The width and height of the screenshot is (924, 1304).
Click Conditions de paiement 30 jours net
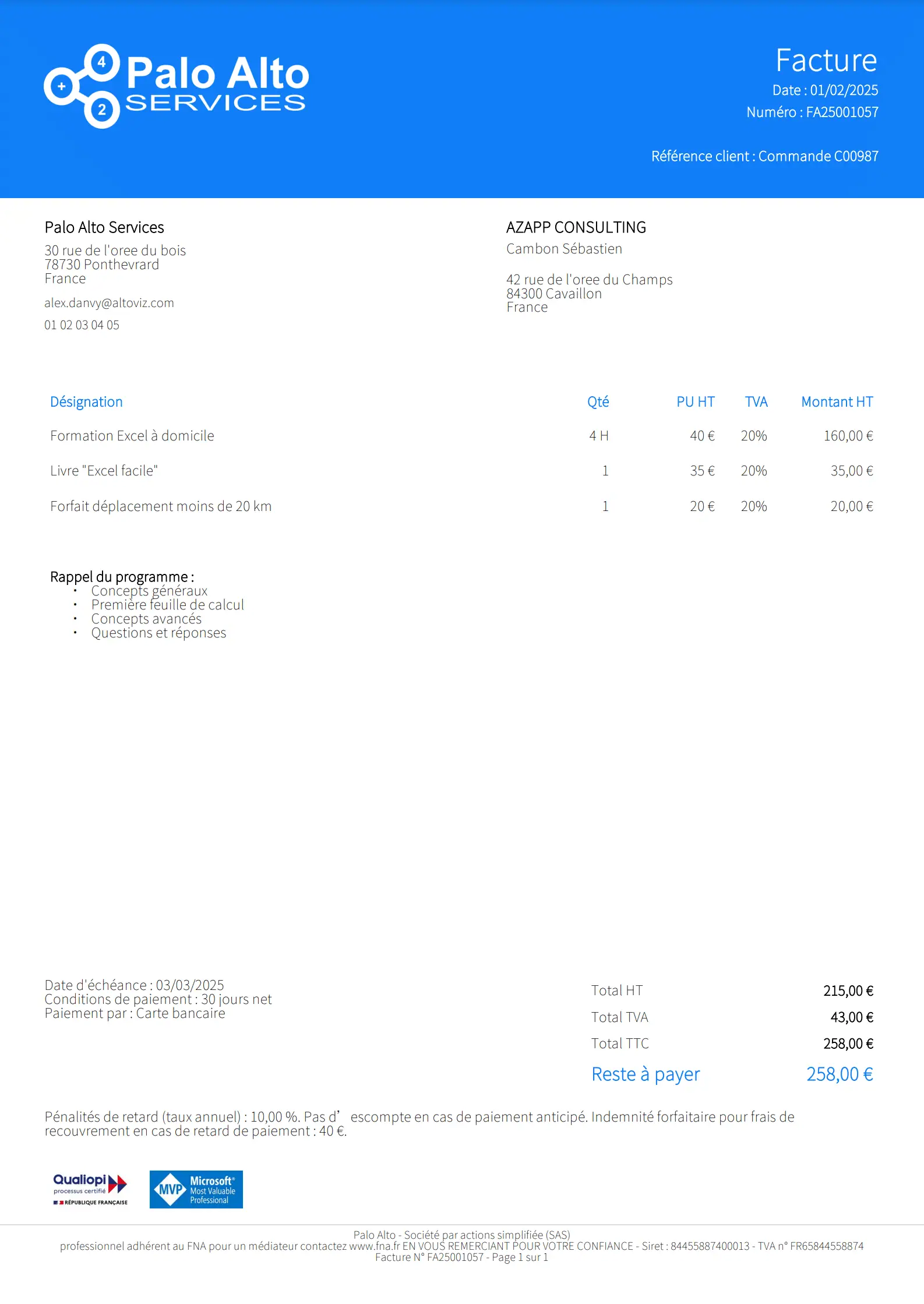point(158,999)
